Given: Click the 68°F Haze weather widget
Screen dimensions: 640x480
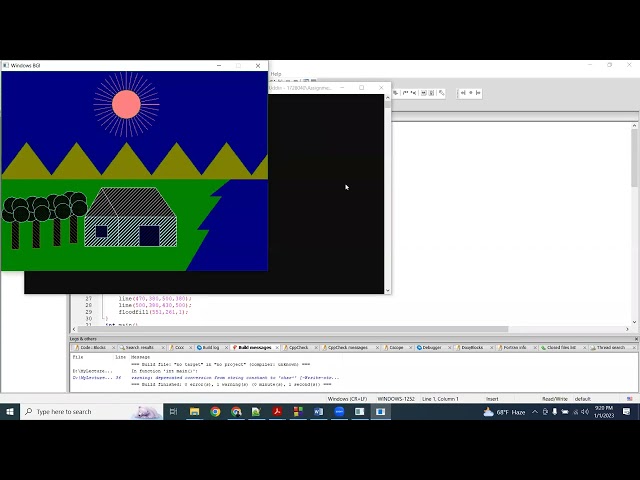Looking at the screenshot, I should point(504,412).
